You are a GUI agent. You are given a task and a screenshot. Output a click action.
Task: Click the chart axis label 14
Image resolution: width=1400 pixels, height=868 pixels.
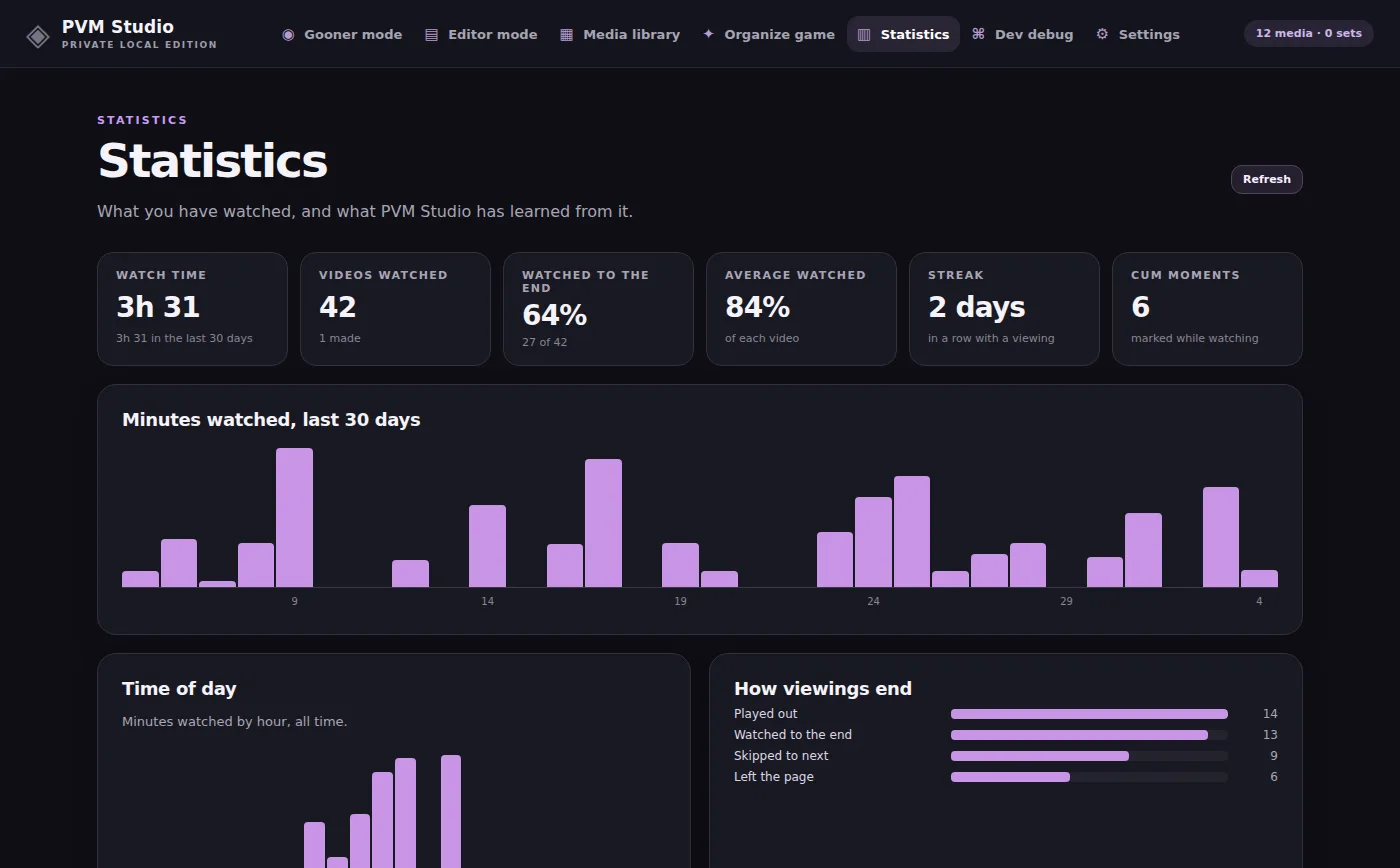(487, 601)
